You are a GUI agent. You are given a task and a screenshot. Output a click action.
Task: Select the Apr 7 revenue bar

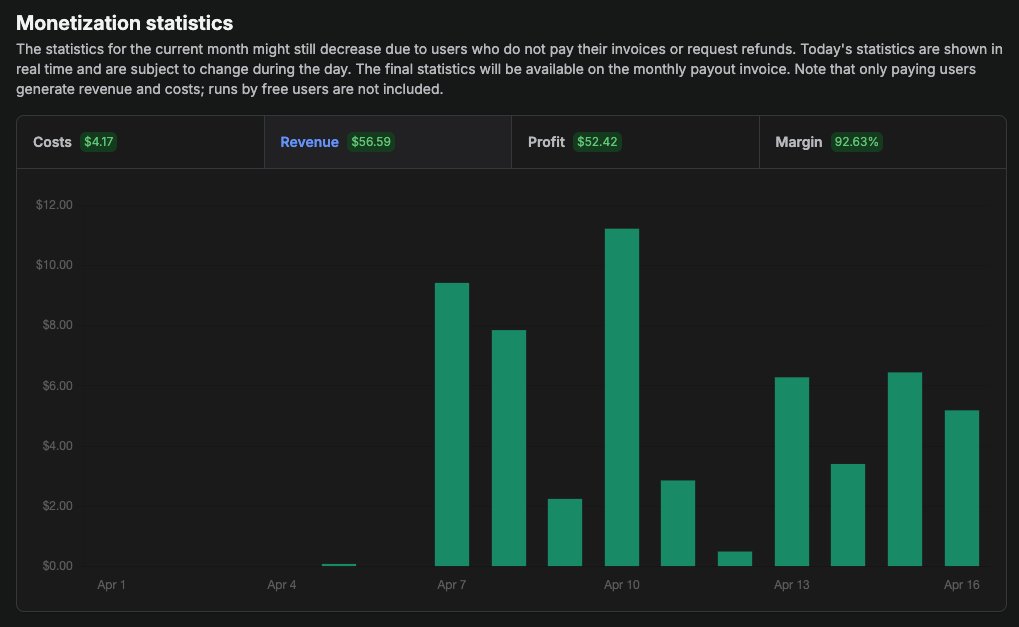pos(452,424)
